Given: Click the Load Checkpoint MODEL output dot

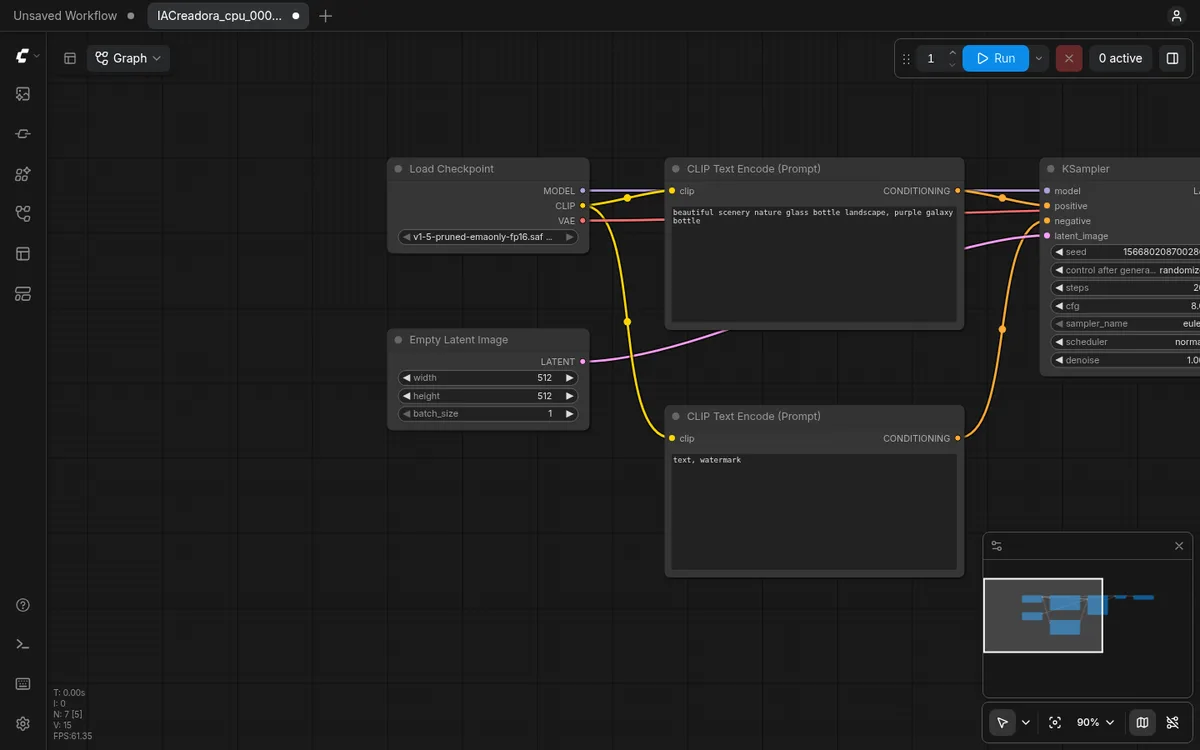Looking at the screenshot, I should [583, 190].
